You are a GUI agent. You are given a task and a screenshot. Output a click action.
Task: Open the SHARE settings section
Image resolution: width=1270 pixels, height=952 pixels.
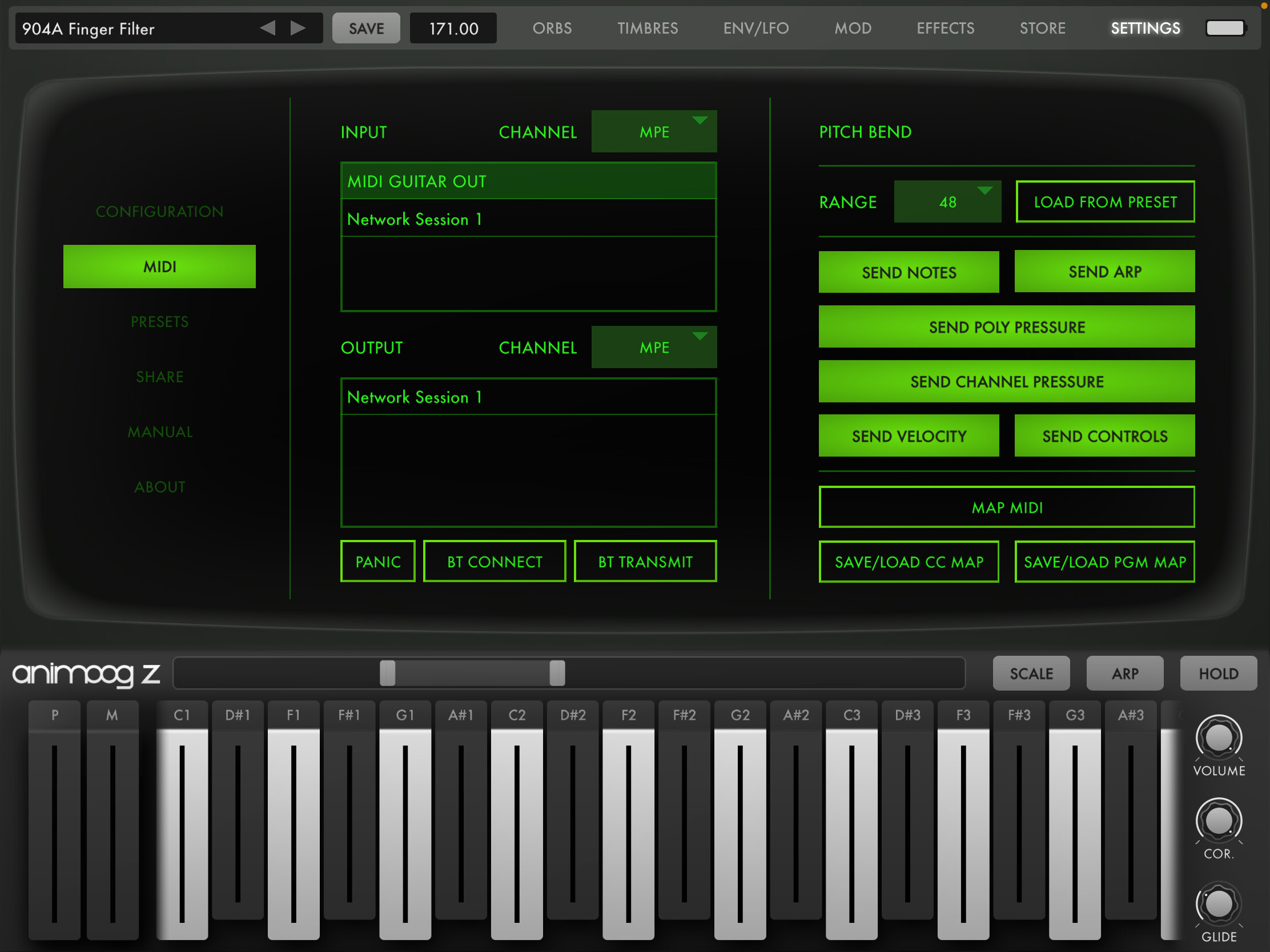[159, 377]
